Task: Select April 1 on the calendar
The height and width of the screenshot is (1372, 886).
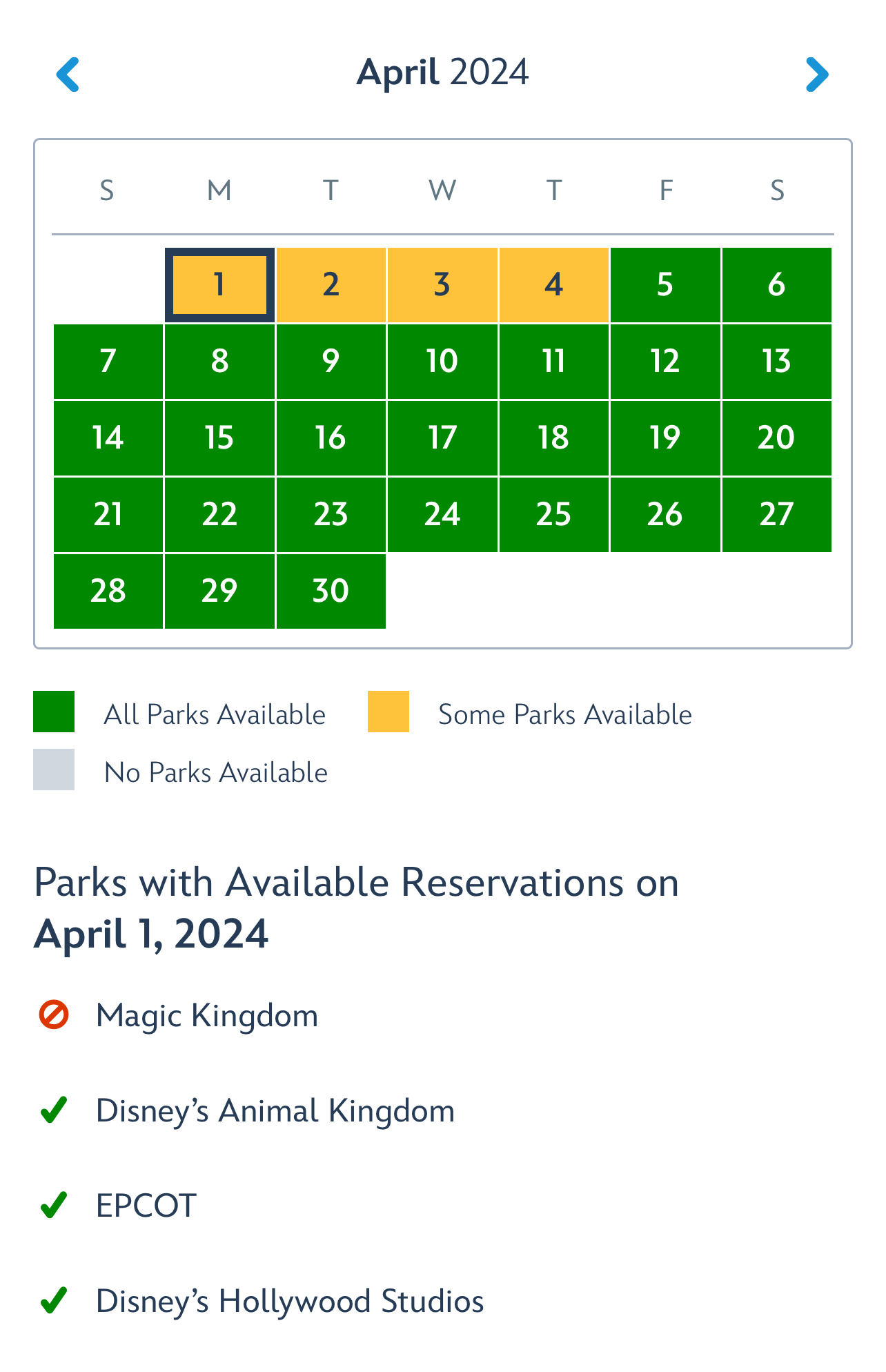Action: [x=219, y=285]
